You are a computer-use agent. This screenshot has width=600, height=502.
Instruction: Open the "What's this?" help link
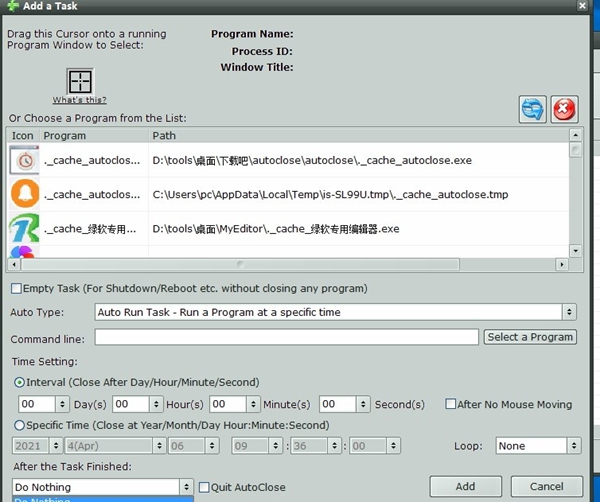(x=80, y=100)
